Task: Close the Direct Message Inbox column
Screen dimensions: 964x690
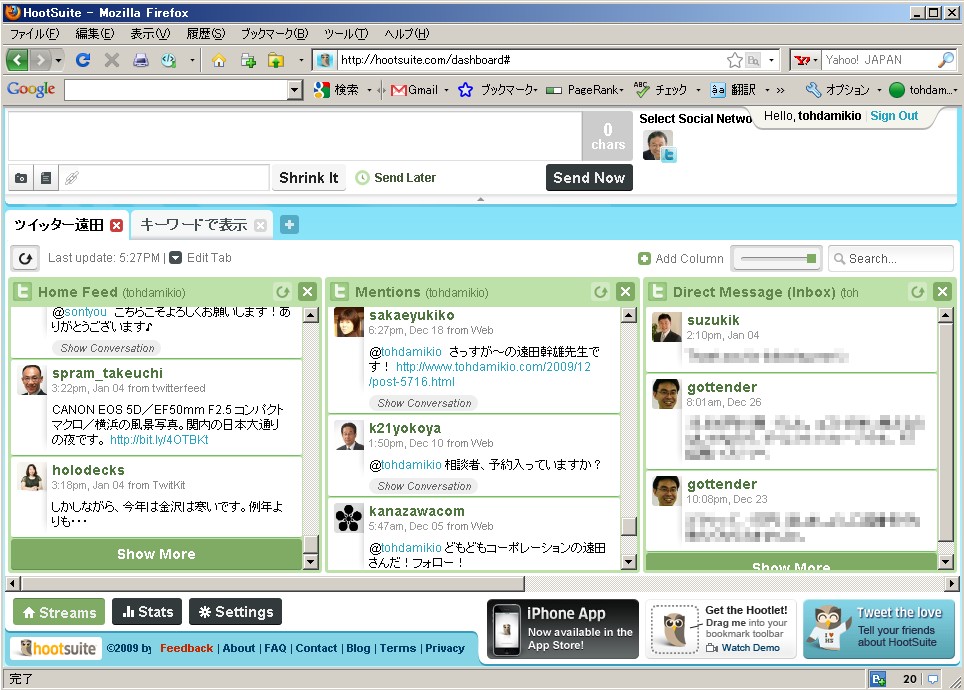Action: [x=942, y=291]
